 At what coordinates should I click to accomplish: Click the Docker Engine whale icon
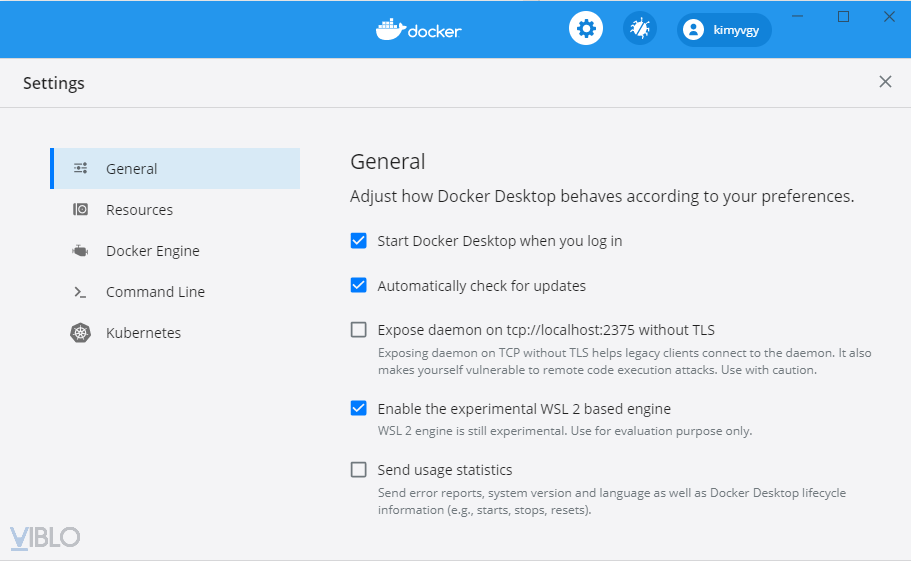pos(81,251)
